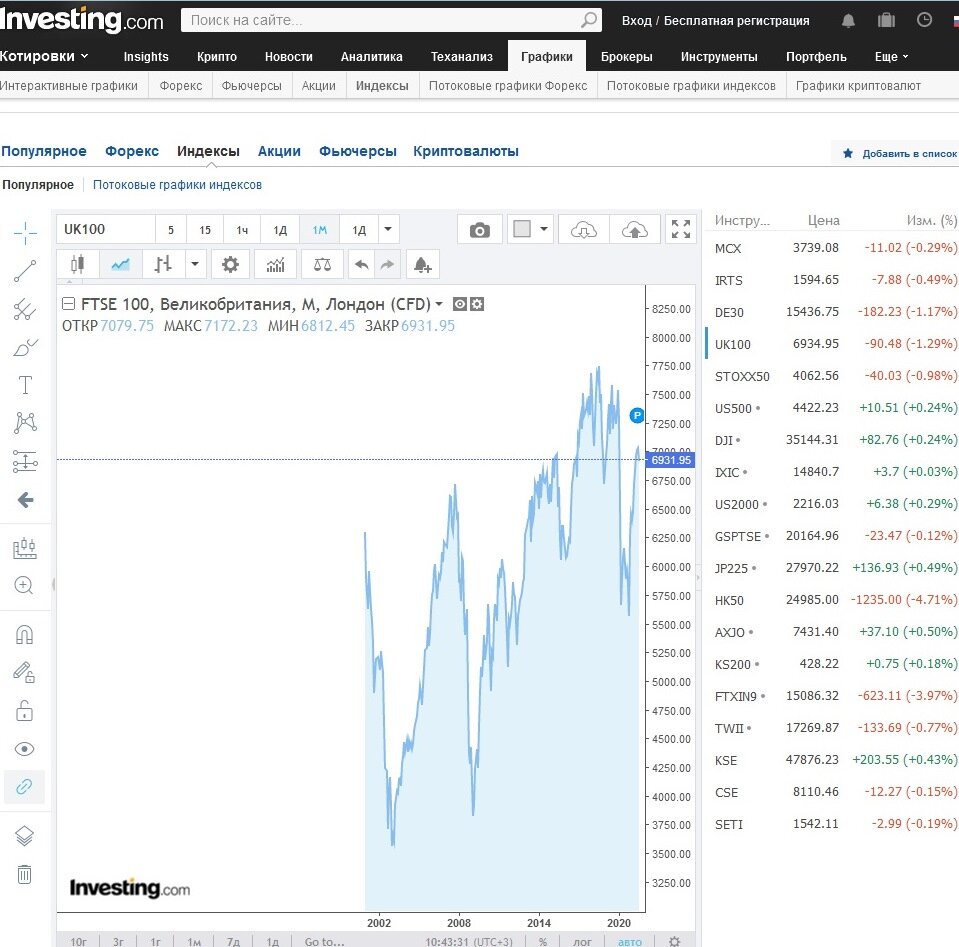Open chart settings with the gear icon

(232, 263)
